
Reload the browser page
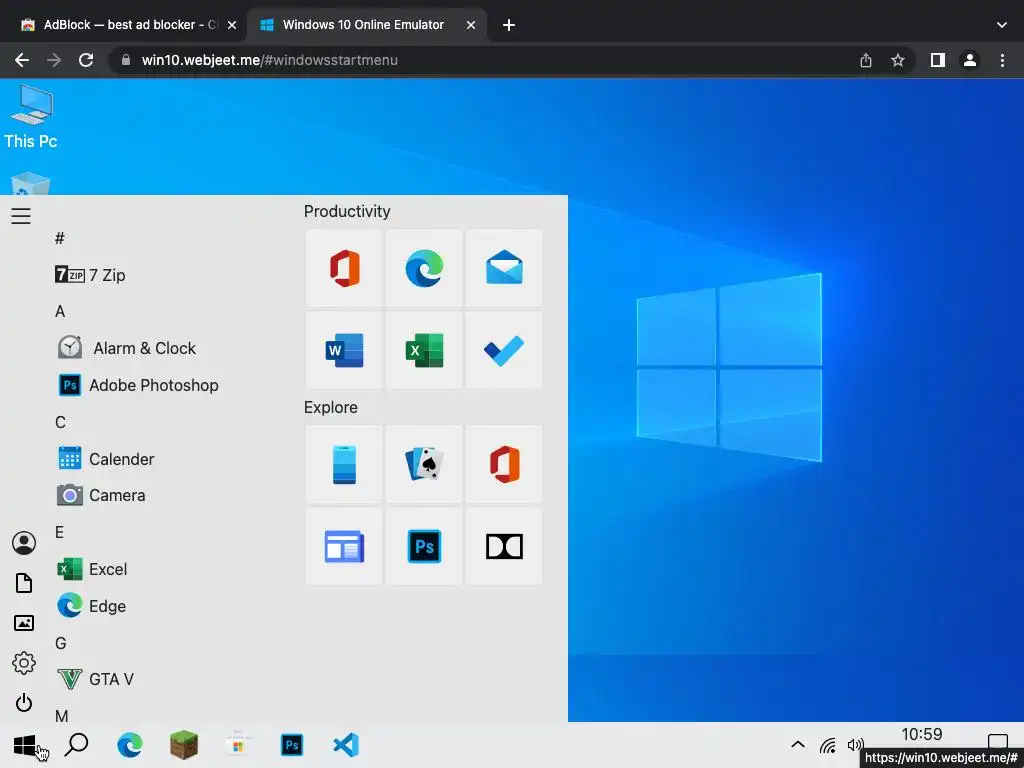pos(86,60)
